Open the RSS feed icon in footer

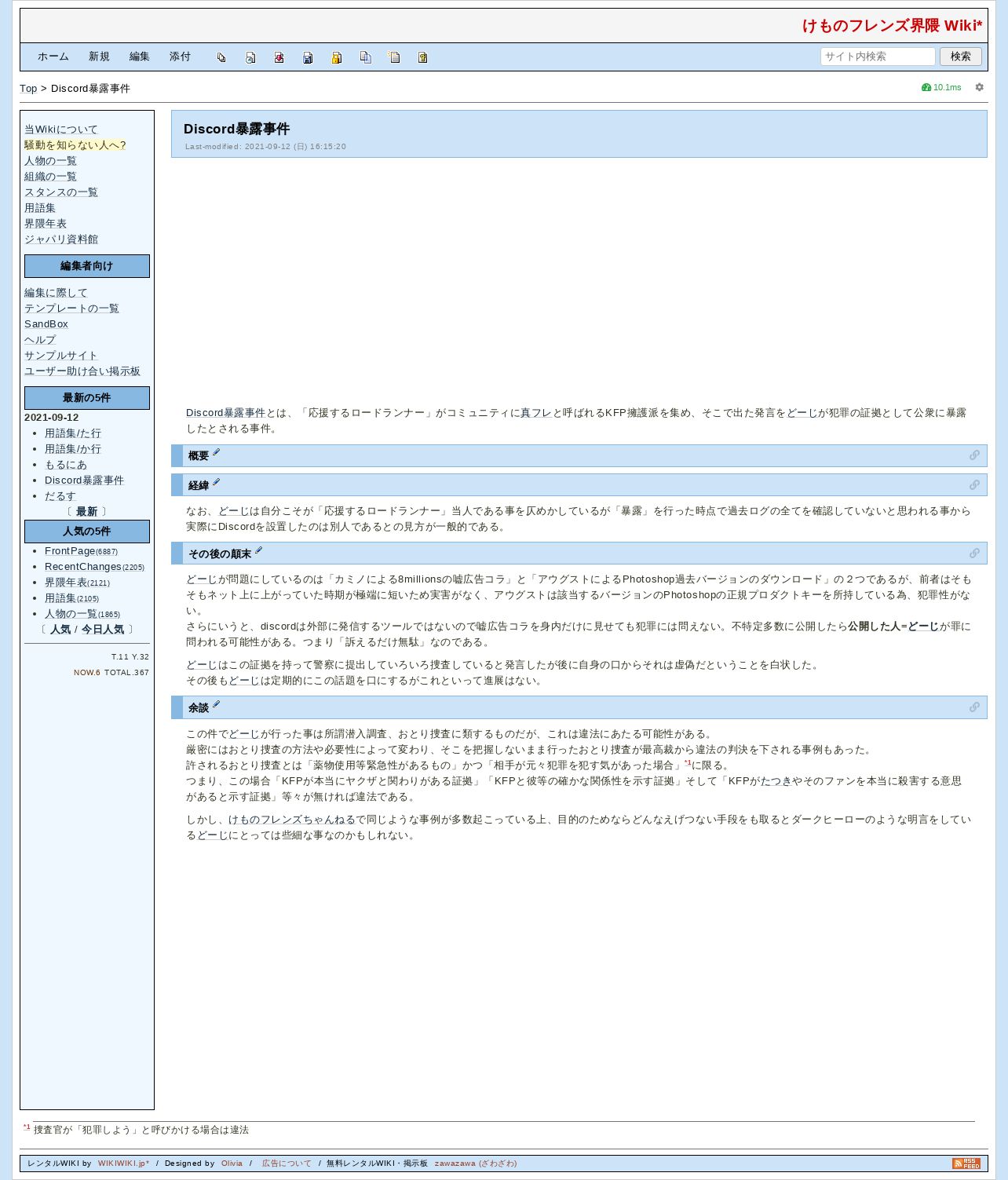tap(966, 1164)
